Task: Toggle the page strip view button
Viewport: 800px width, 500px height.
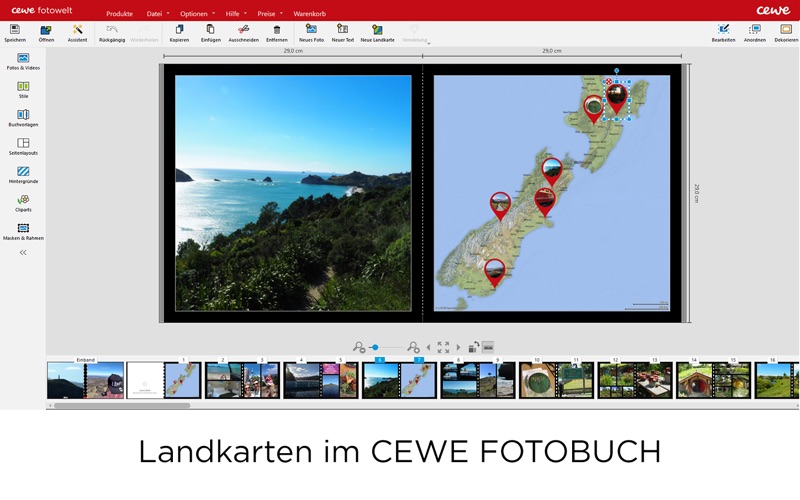Action: [488, 347]
